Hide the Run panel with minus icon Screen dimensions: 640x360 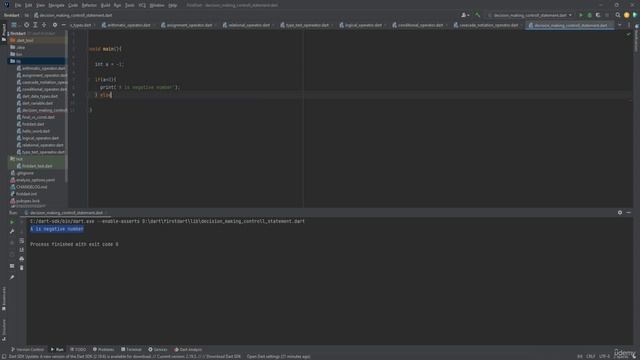[629, 213]
